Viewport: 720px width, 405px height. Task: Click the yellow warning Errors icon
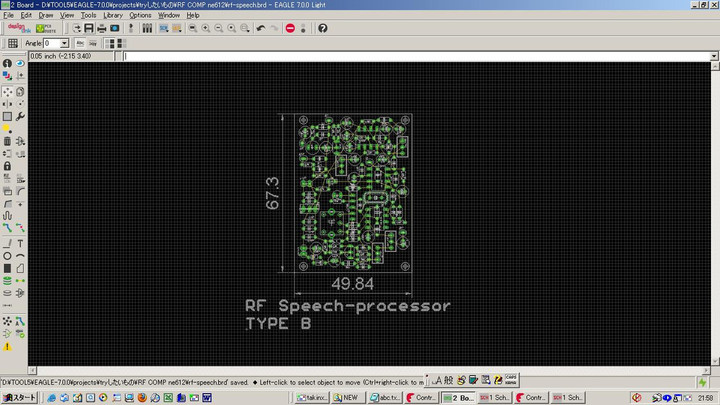pos(7,346)
